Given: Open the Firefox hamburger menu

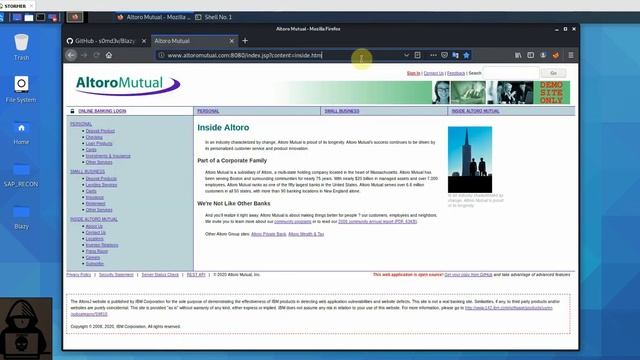Looking at the screenshot, I should pos(571,55).
